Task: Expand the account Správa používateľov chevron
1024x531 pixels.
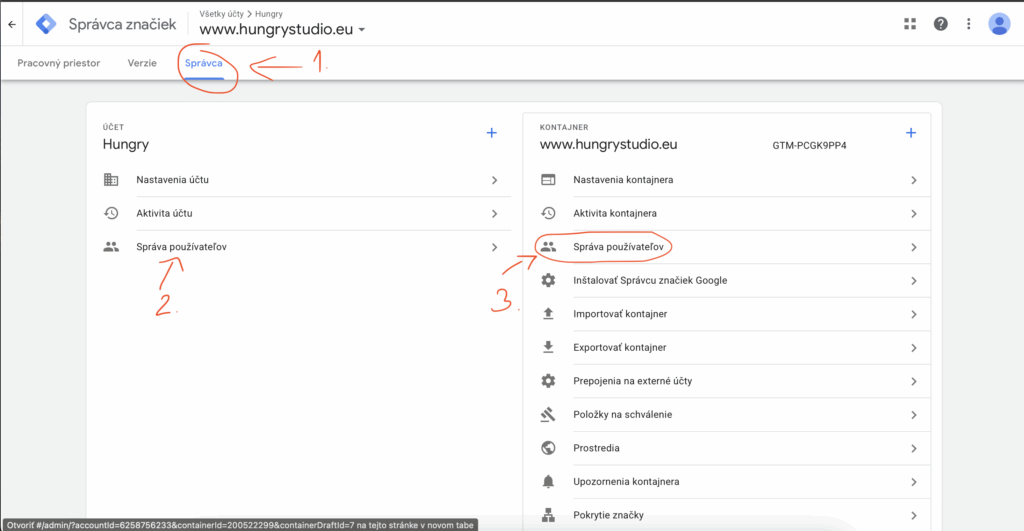Action: (494, 248)
